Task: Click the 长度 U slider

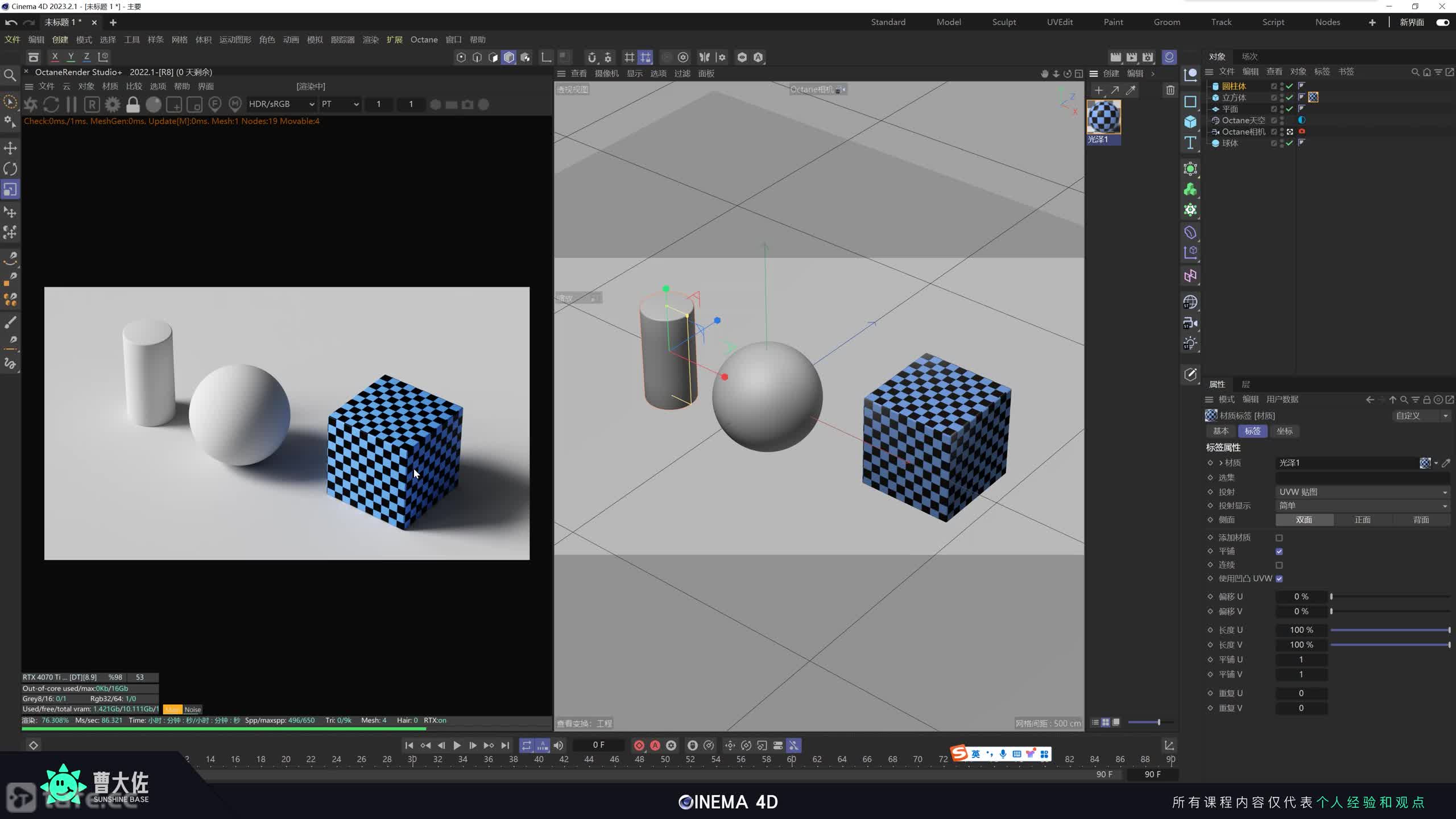Action: tap(1389, 630)
